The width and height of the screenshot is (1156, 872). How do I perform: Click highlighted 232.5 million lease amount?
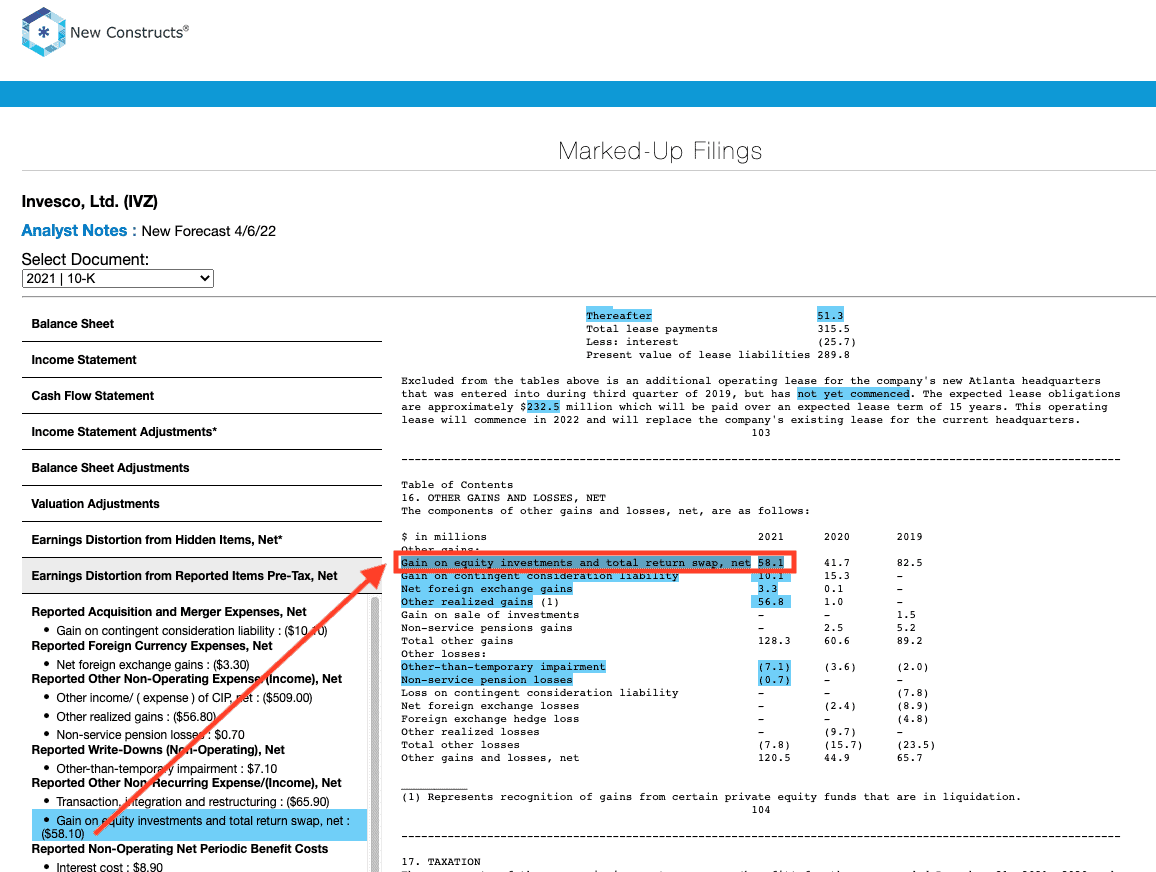pos(543,407)
